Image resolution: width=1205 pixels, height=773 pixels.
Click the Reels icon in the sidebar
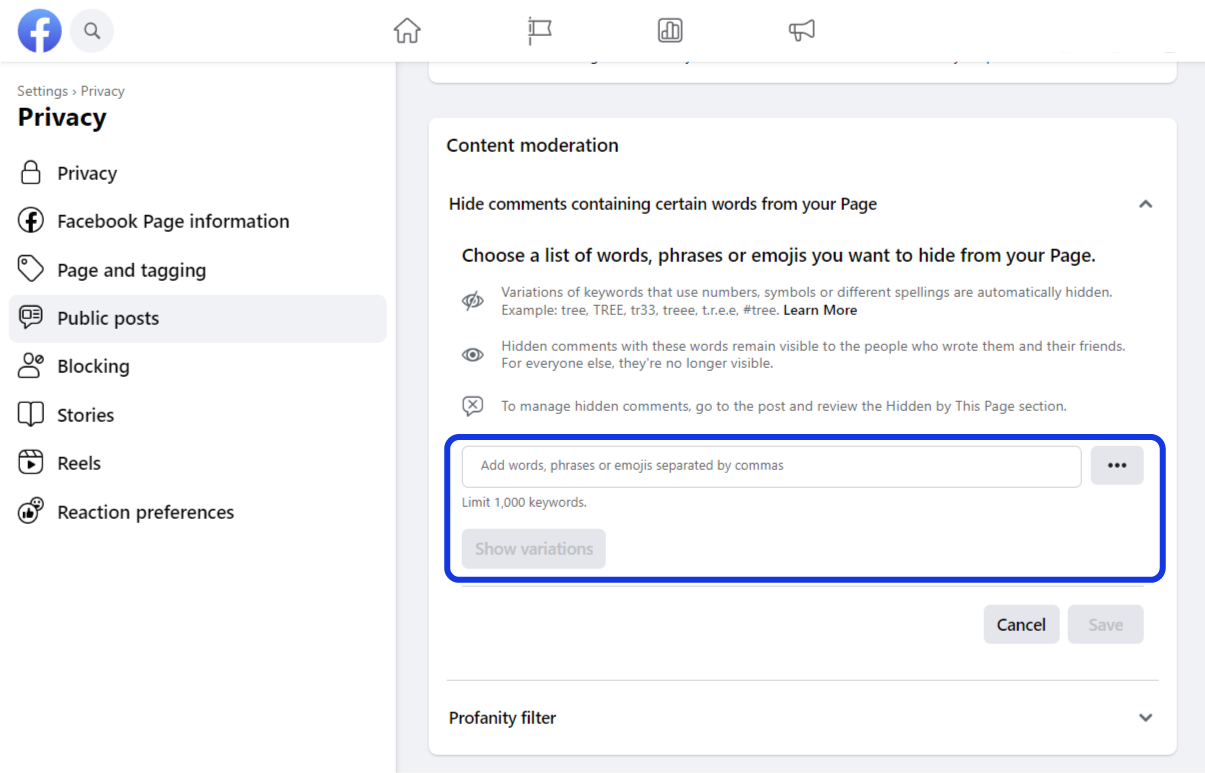pyautogui.click(x=31, y=462)
